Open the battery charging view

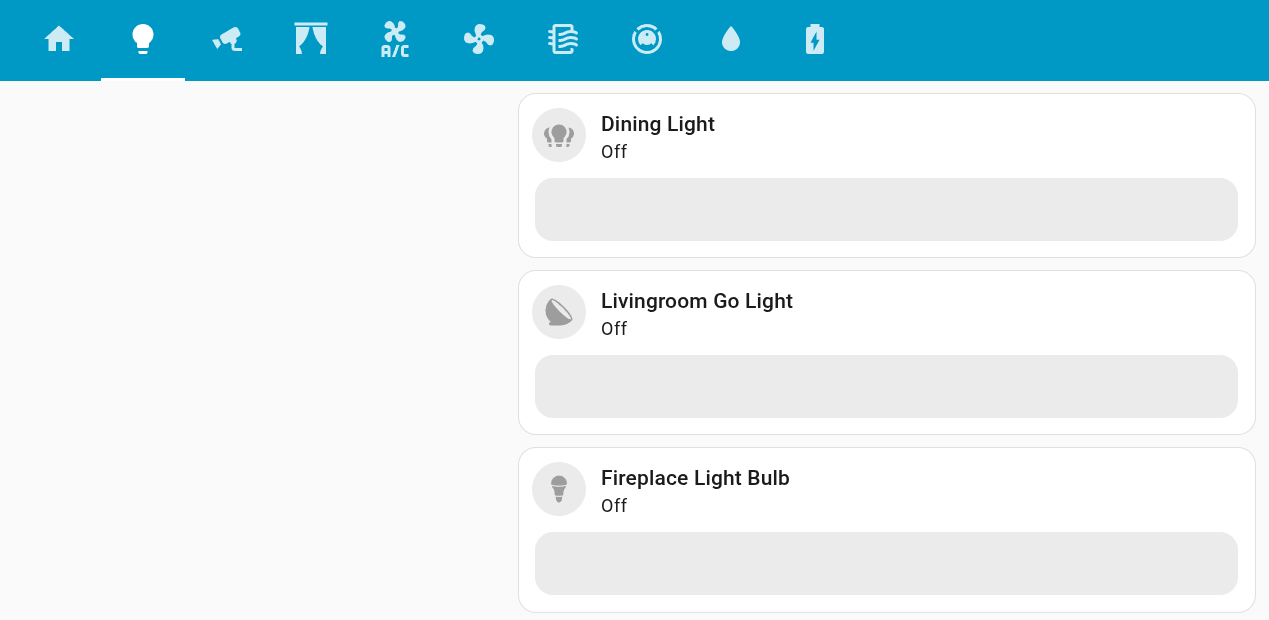click(815, 40)
